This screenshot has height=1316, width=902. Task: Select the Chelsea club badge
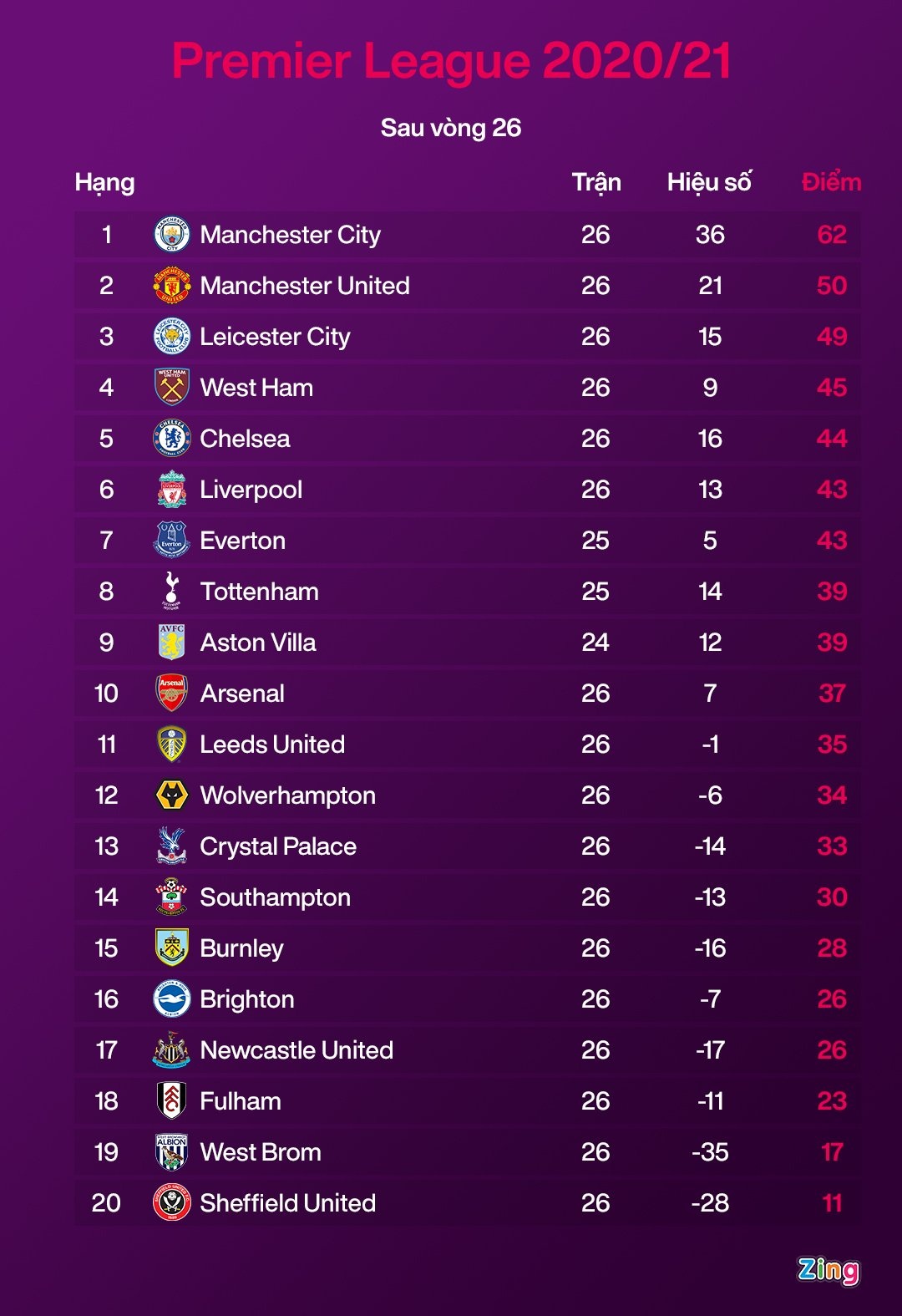172,439
